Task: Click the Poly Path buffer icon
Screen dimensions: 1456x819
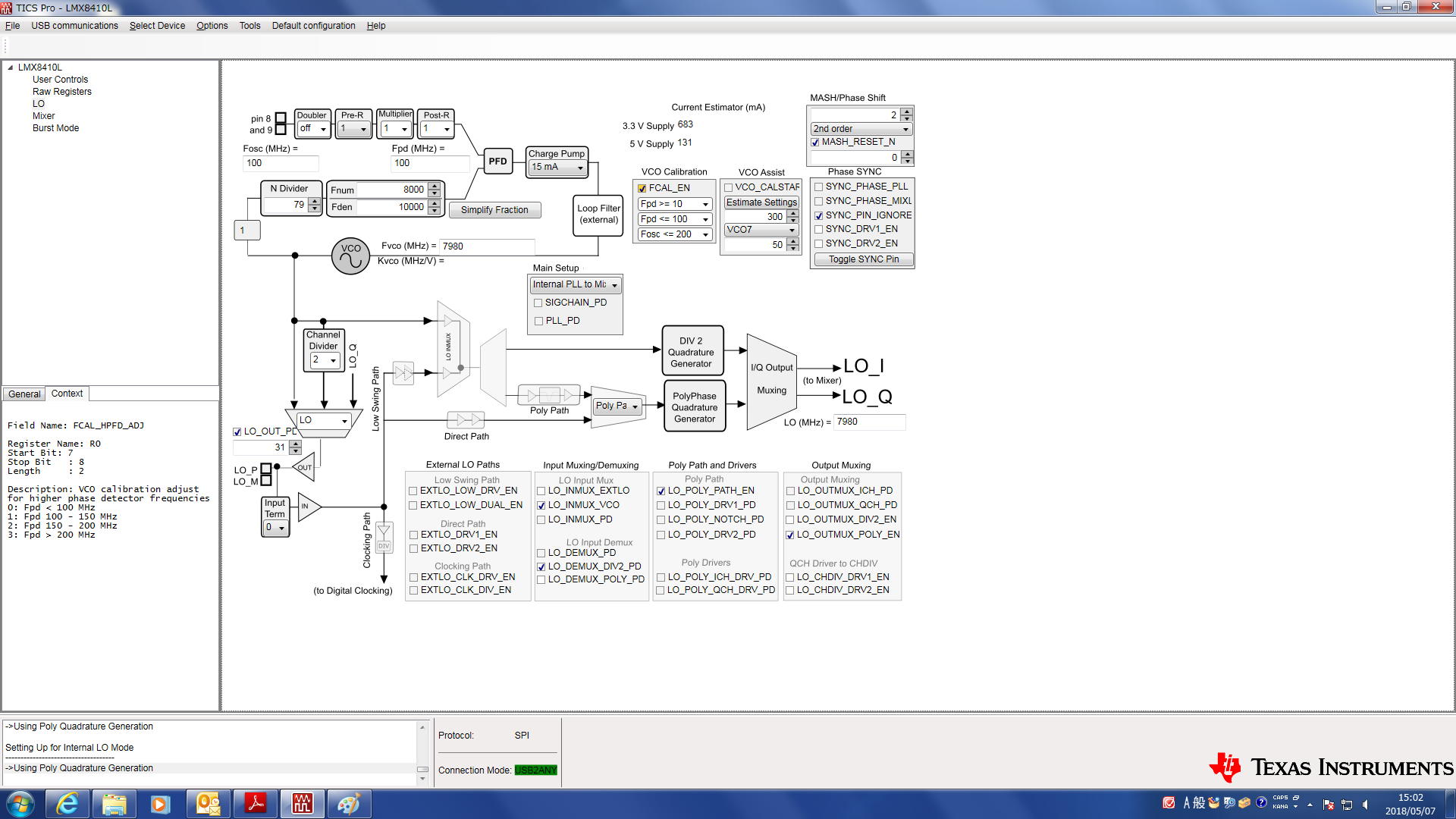Action: 549,394
